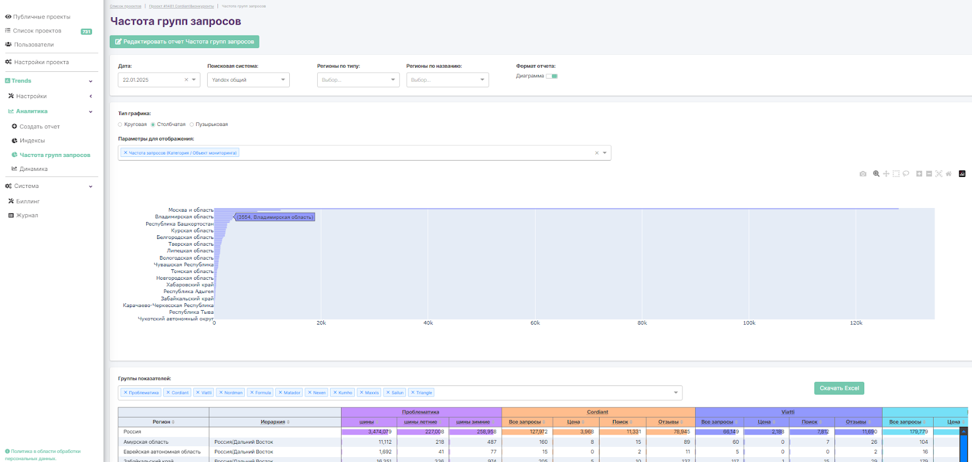Viewport: 972px width, 462px height.
Task: Click Autoscale icon in chart toolbar
Action: tap(939, 174)
